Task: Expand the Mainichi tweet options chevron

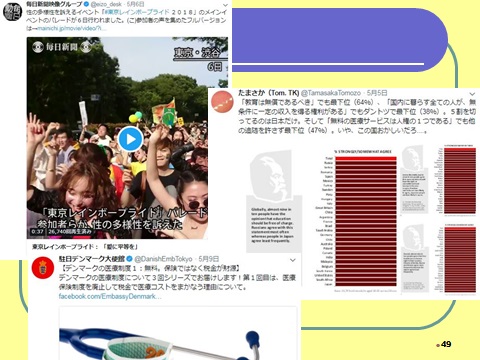Action: 225,5
